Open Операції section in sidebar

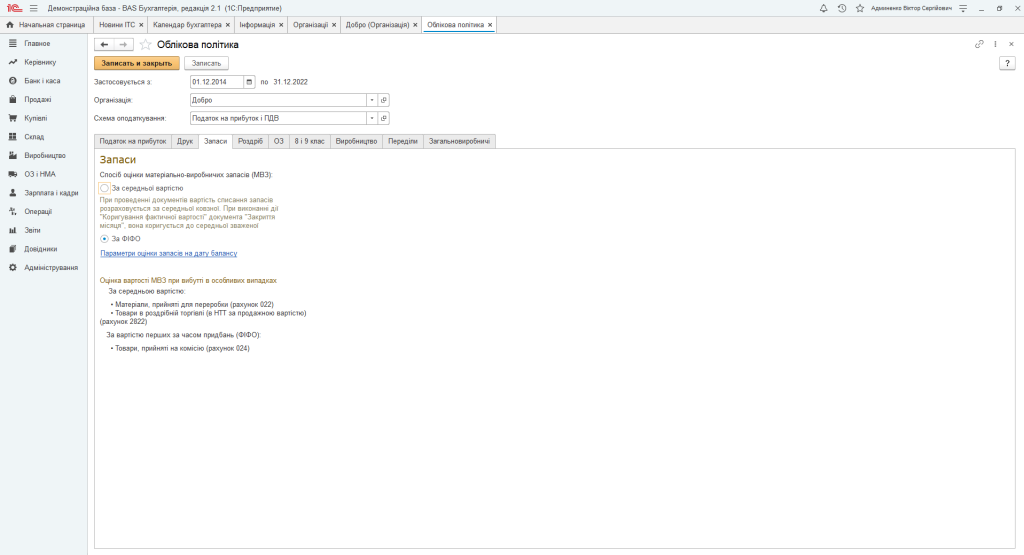pos(38,212)
